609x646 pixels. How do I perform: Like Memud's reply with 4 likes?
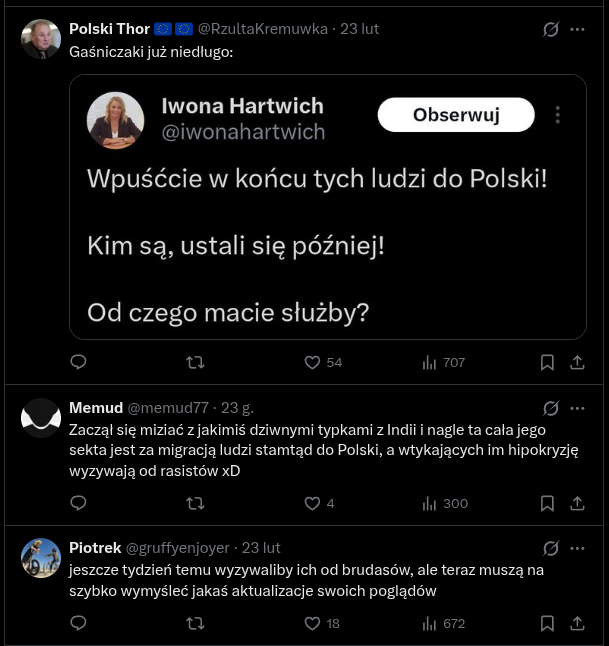coord(312,503)
